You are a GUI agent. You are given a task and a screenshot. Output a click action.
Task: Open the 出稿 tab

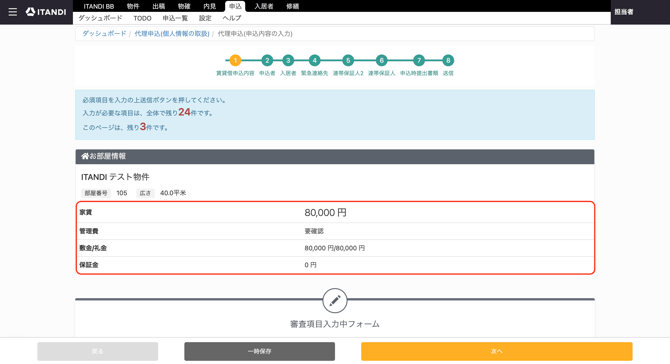(x=159, y=6)
